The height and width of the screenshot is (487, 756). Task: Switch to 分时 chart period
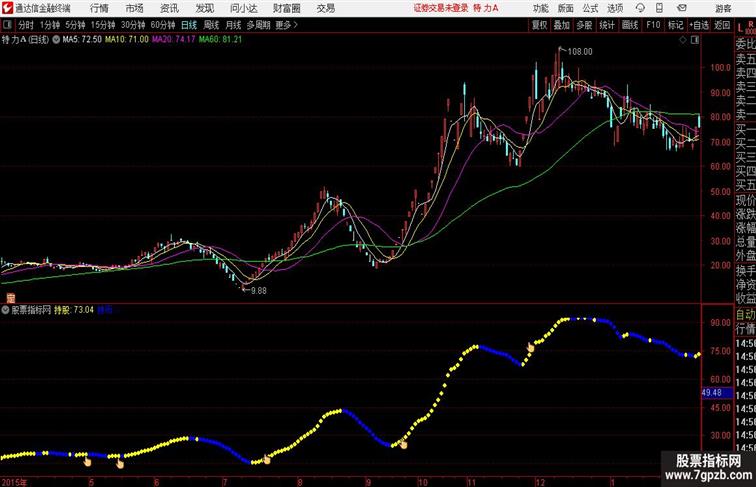point(26,25)
